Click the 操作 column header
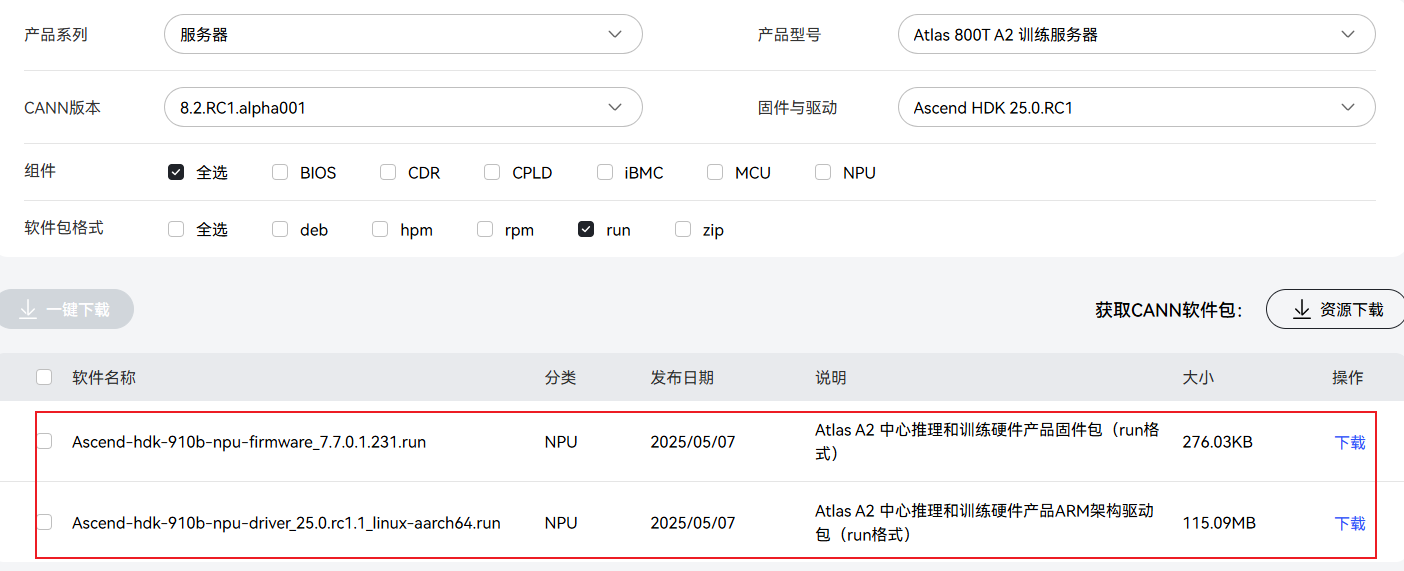The width and height of the screenshot is (1404, 571). [x=1348, y=378]
